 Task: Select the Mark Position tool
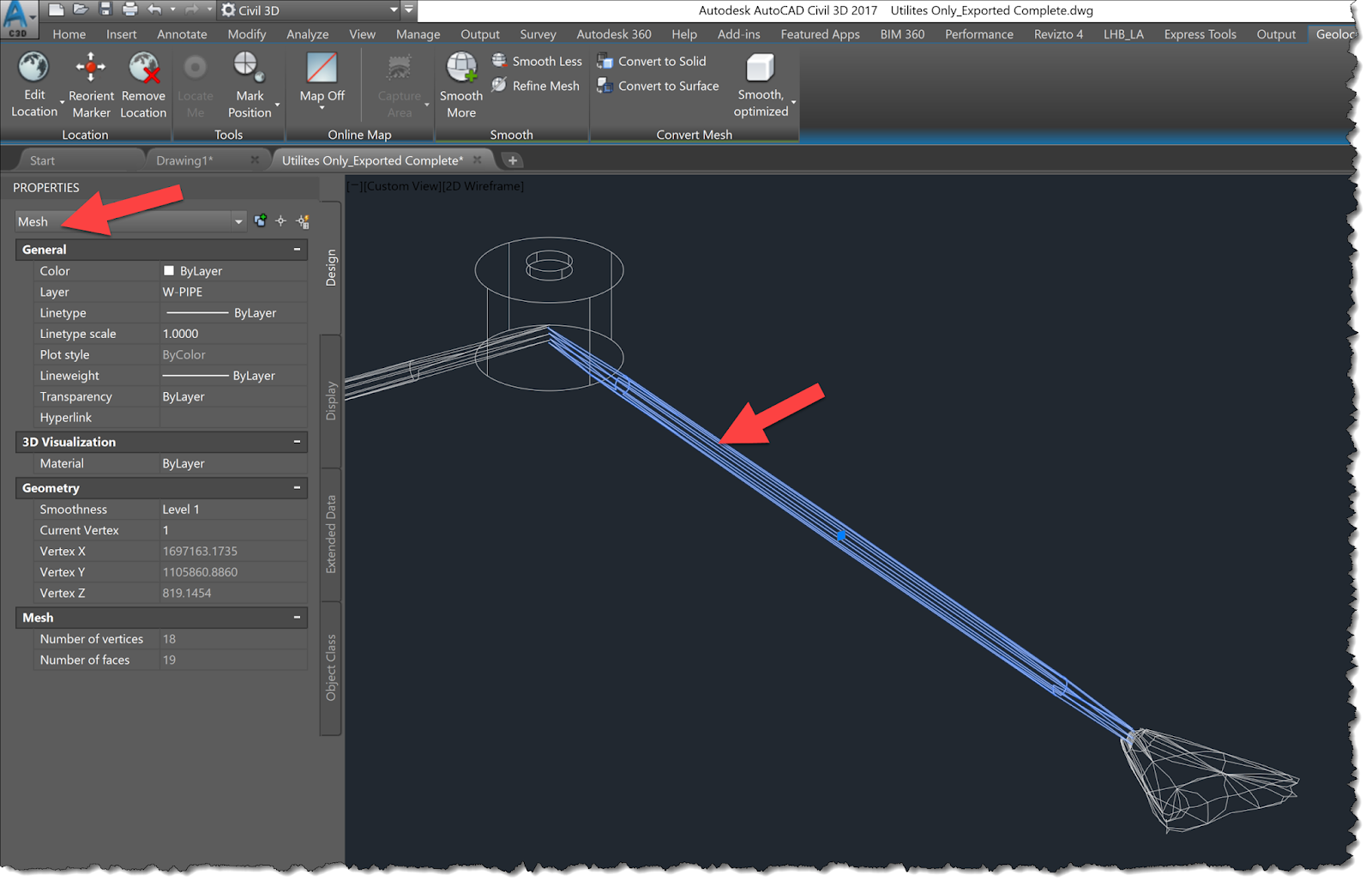coord(250,84)
